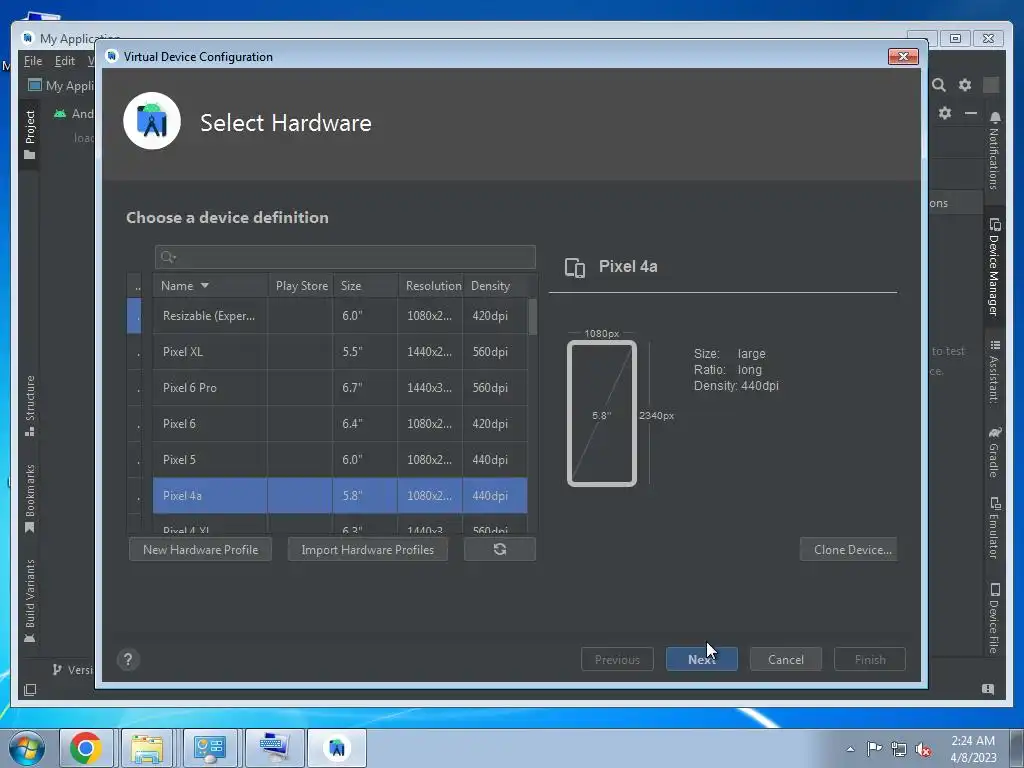Click Next to proceed in the wizard
Image resolution: width=1024 pixels, height=768 pixels.
point(701,659)
